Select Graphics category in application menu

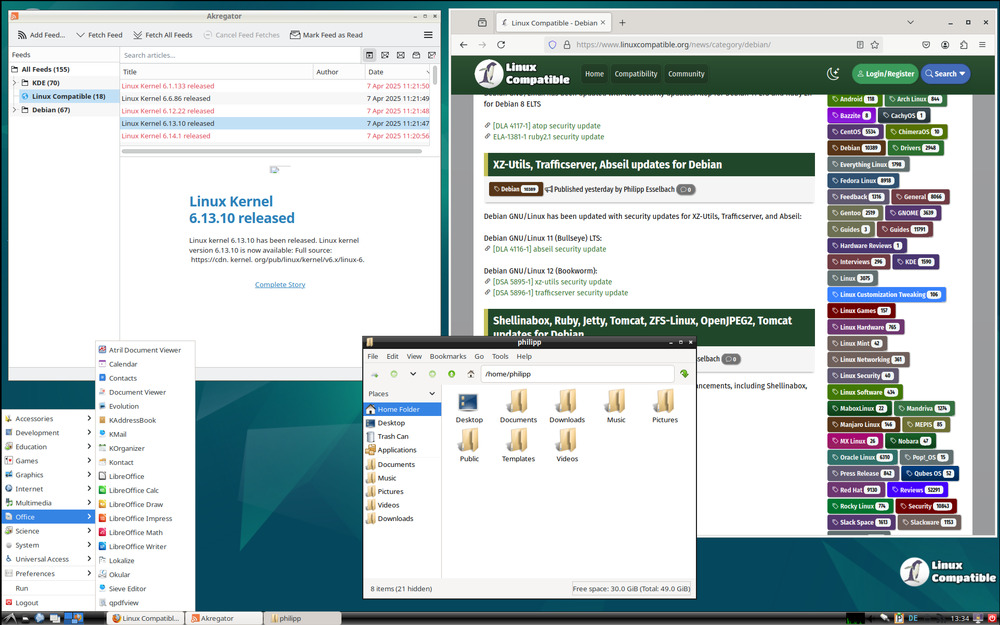30,475
